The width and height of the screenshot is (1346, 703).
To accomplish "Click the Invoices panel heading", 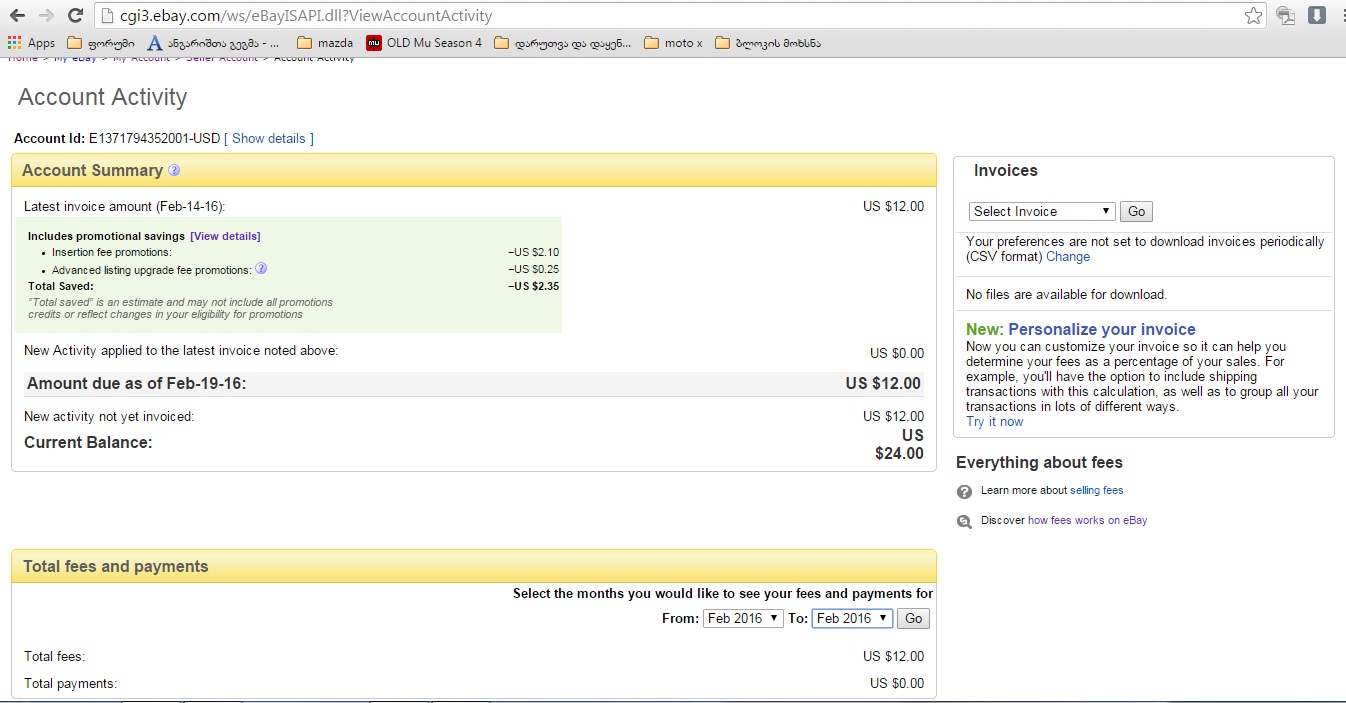I will (x=1006, y=170).
